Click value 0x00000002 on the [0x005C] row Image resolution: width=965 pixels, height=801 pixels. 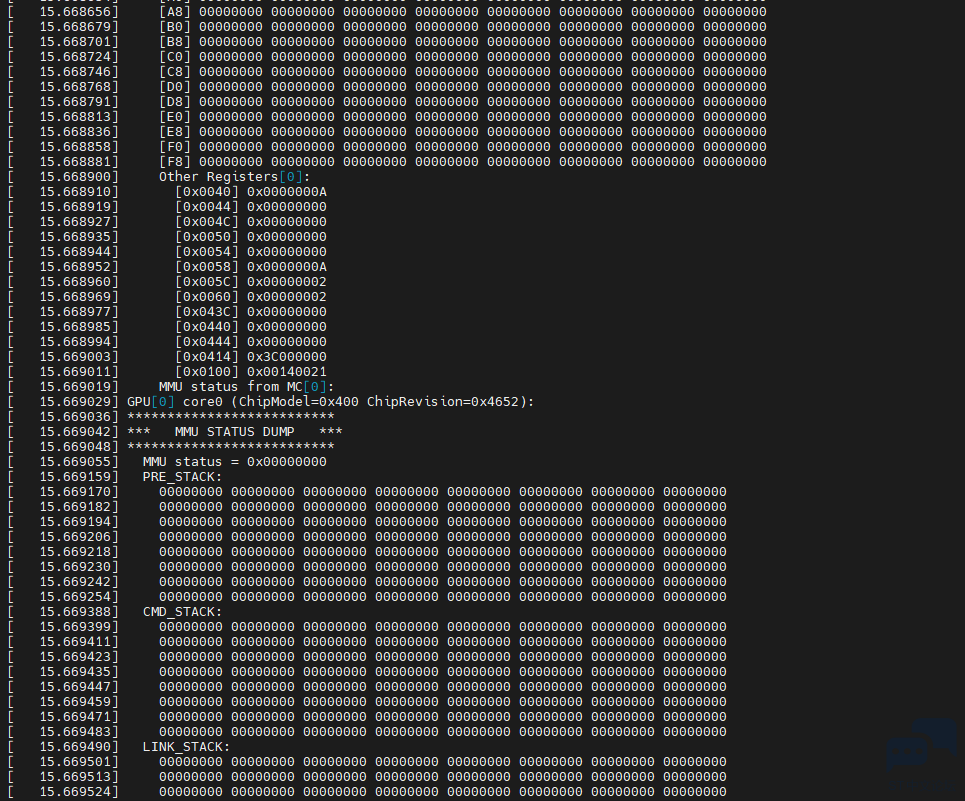[287, 282]
